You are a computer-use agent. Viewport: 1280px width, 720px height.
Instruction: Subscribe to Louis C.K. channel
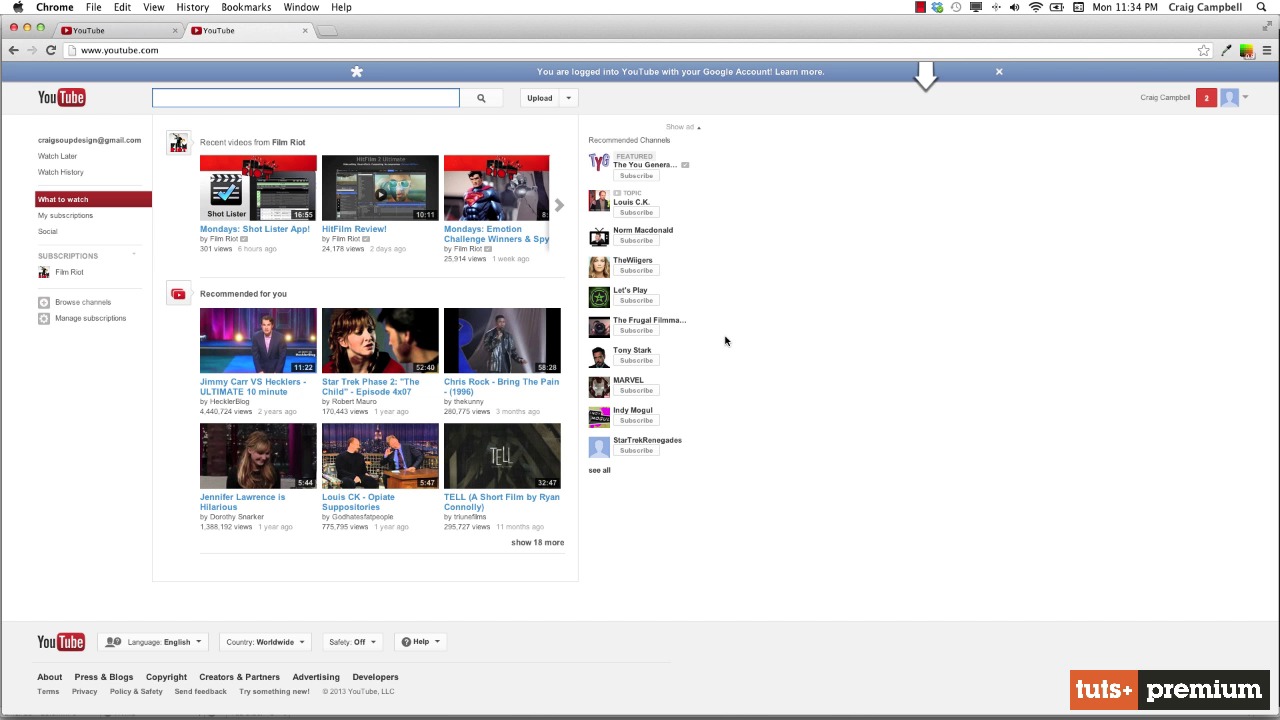coord(635,212)
